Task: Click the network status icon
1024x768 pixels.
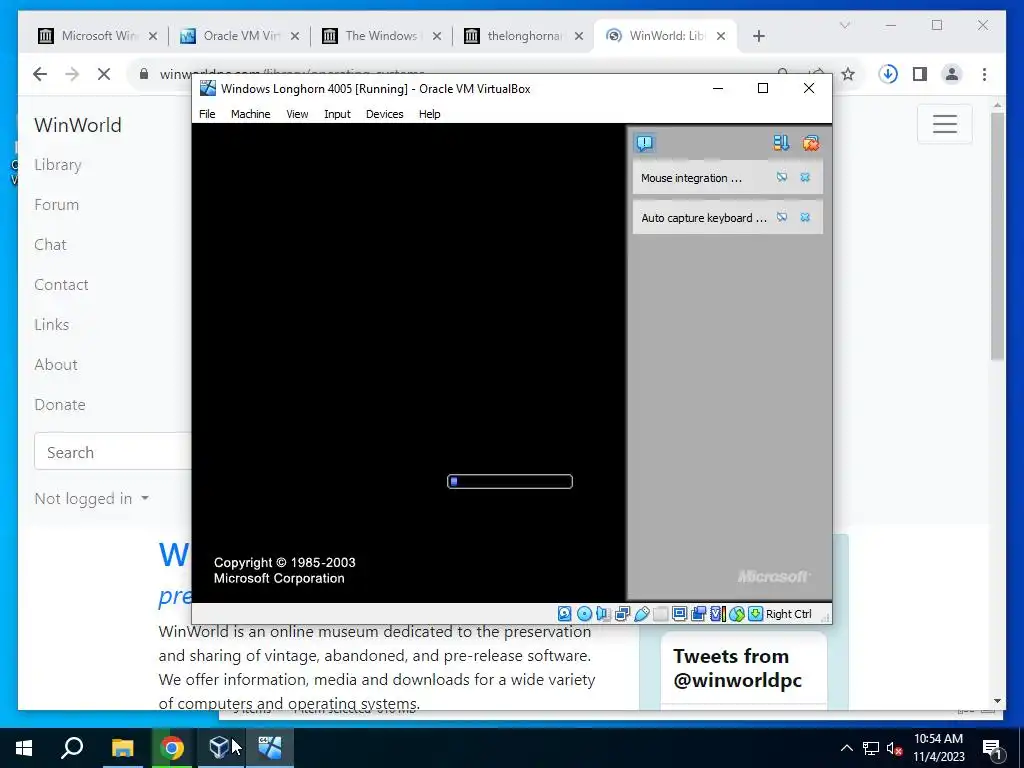Action: coord(622,614)
